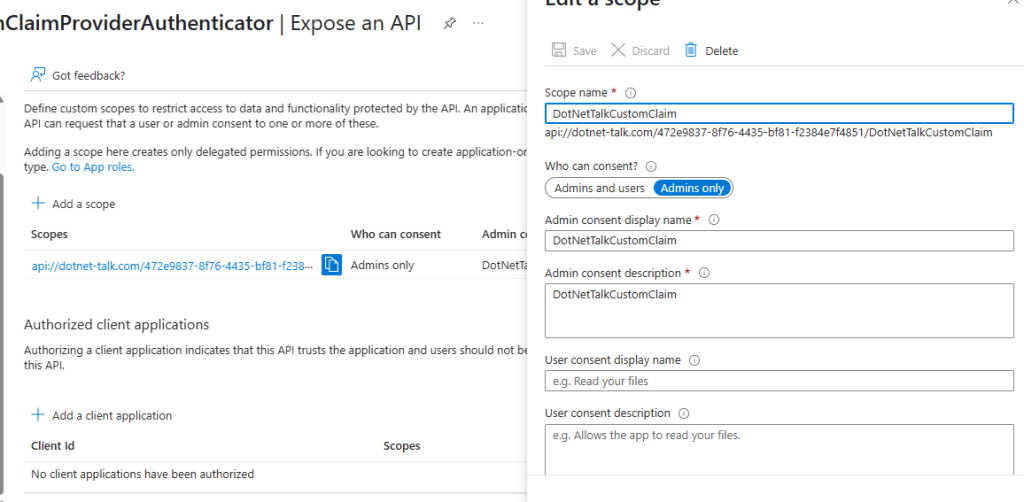Click No client applications have been authorized text
1024x502 pixels.
[x=142, y=474]
